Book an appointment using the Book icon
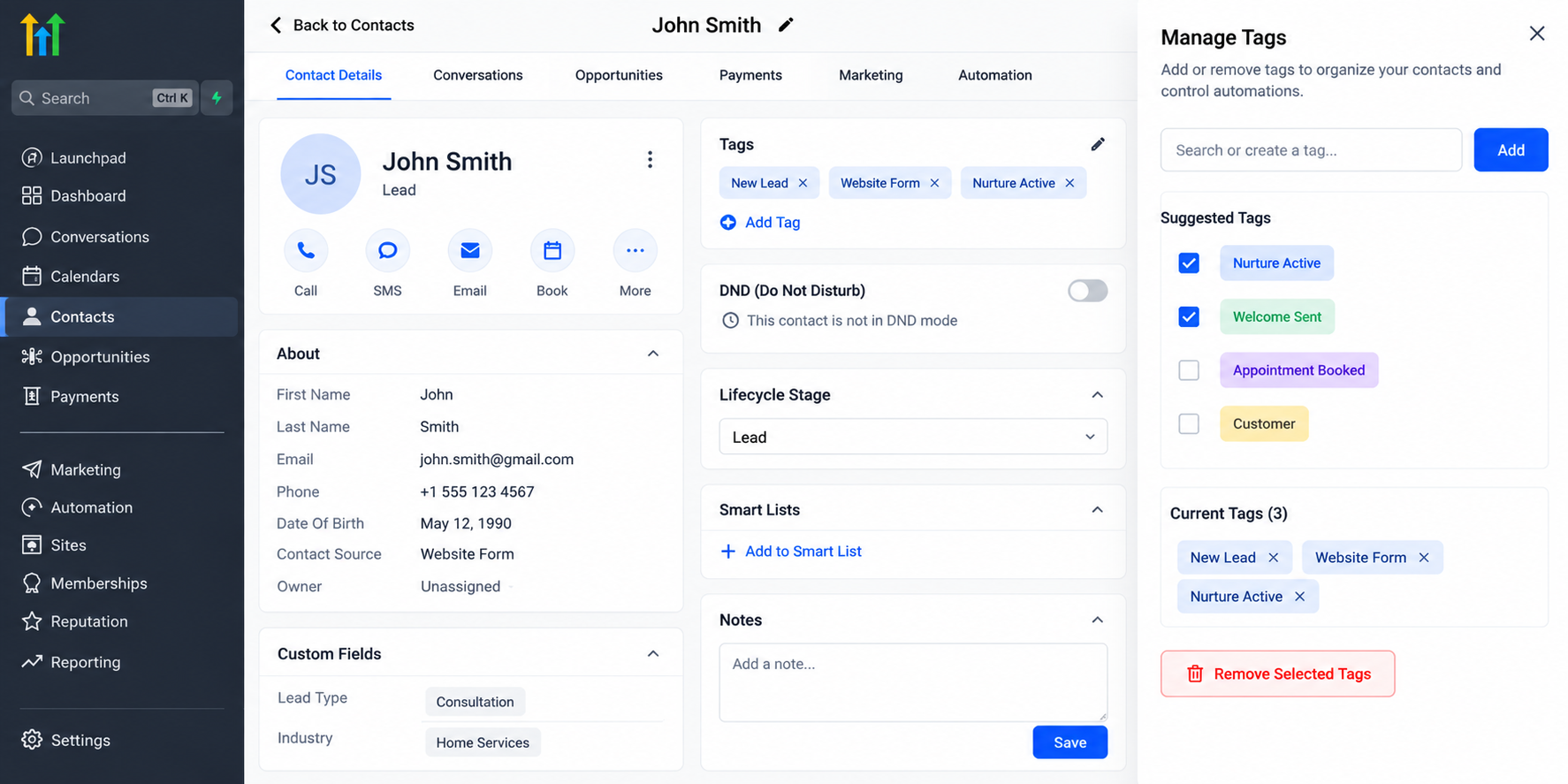 [x=552, y=251]
